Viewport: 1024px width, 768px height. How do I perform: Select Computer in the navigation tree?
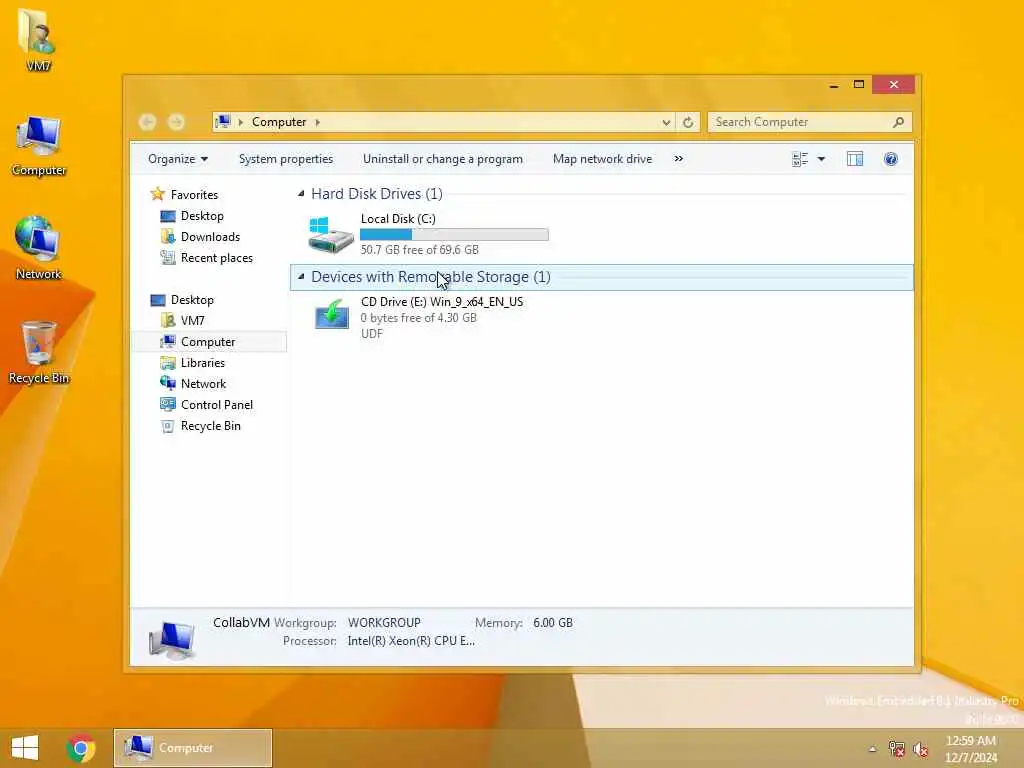[x=208, y=342]
